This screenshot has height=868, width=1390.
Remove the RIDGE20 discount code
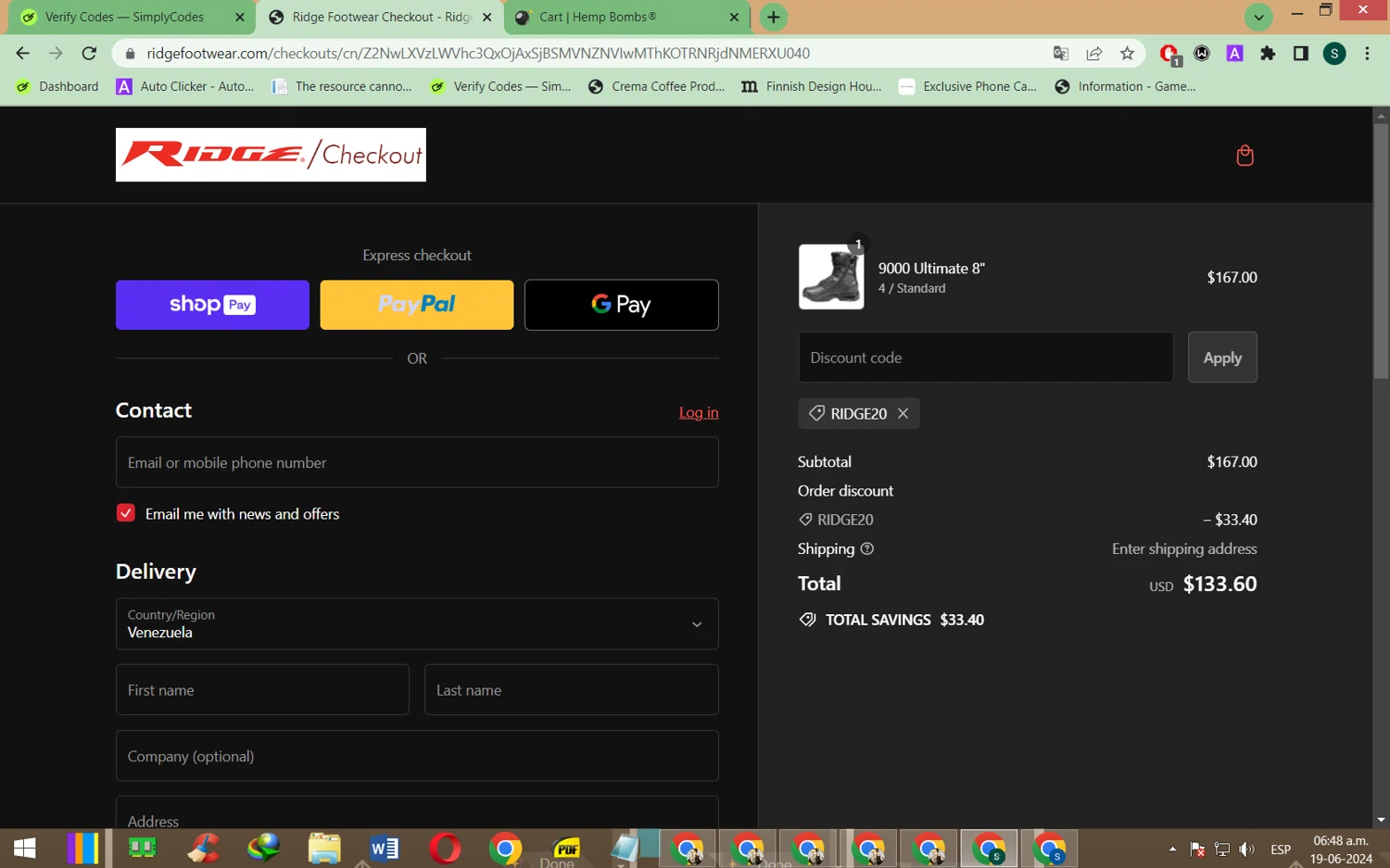pos(903,413)
